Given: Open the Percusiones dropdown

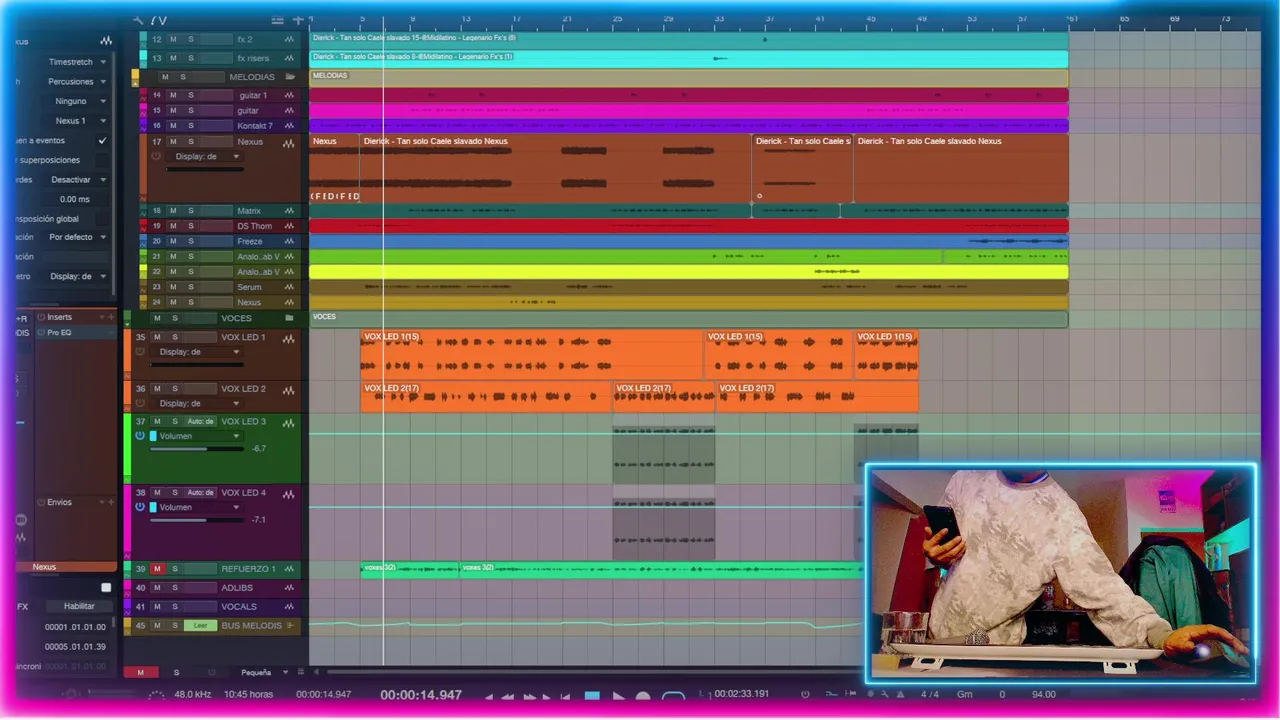Looking at the screenshot, I should pos(75,82).
